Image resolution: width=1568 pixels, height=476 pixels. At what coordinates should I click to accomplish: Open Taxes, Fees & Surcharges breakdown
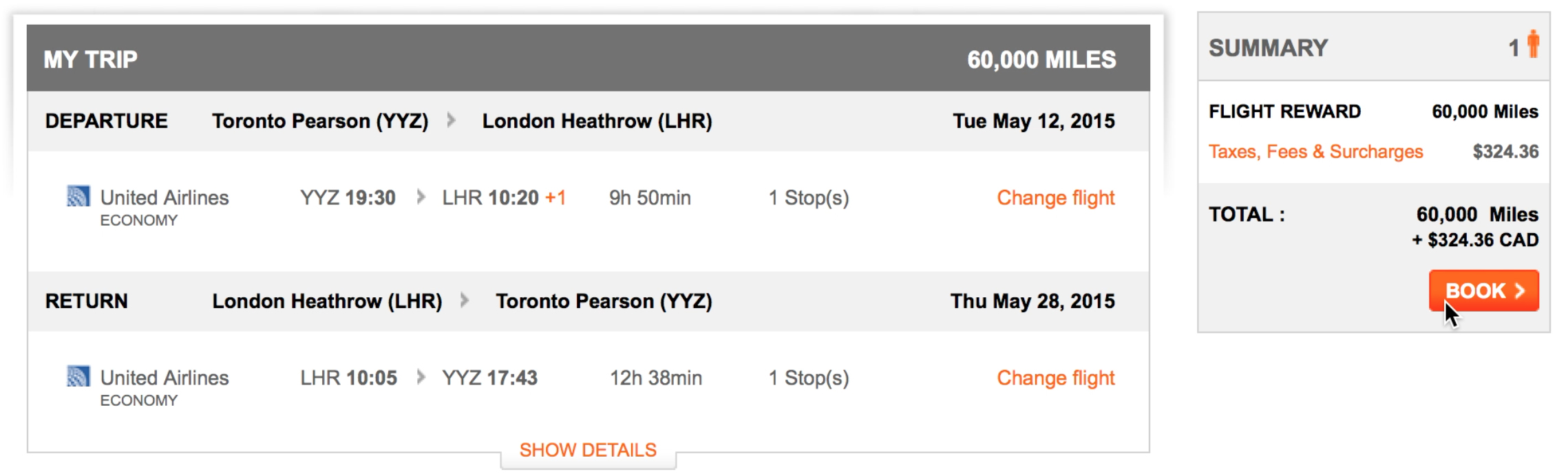click(x=1315, y=152)
